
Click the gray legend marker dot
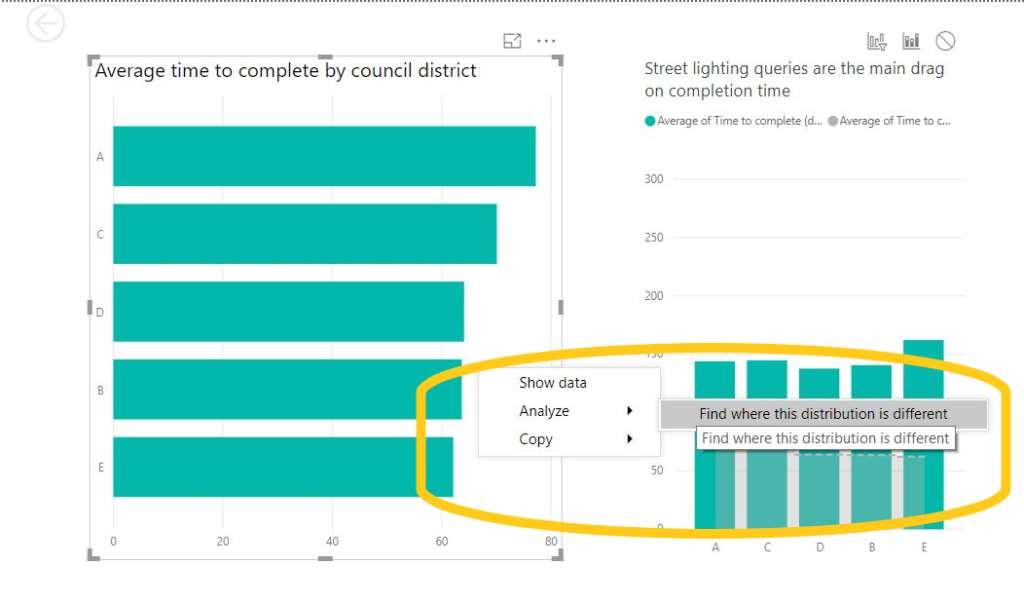coord(833,121)
